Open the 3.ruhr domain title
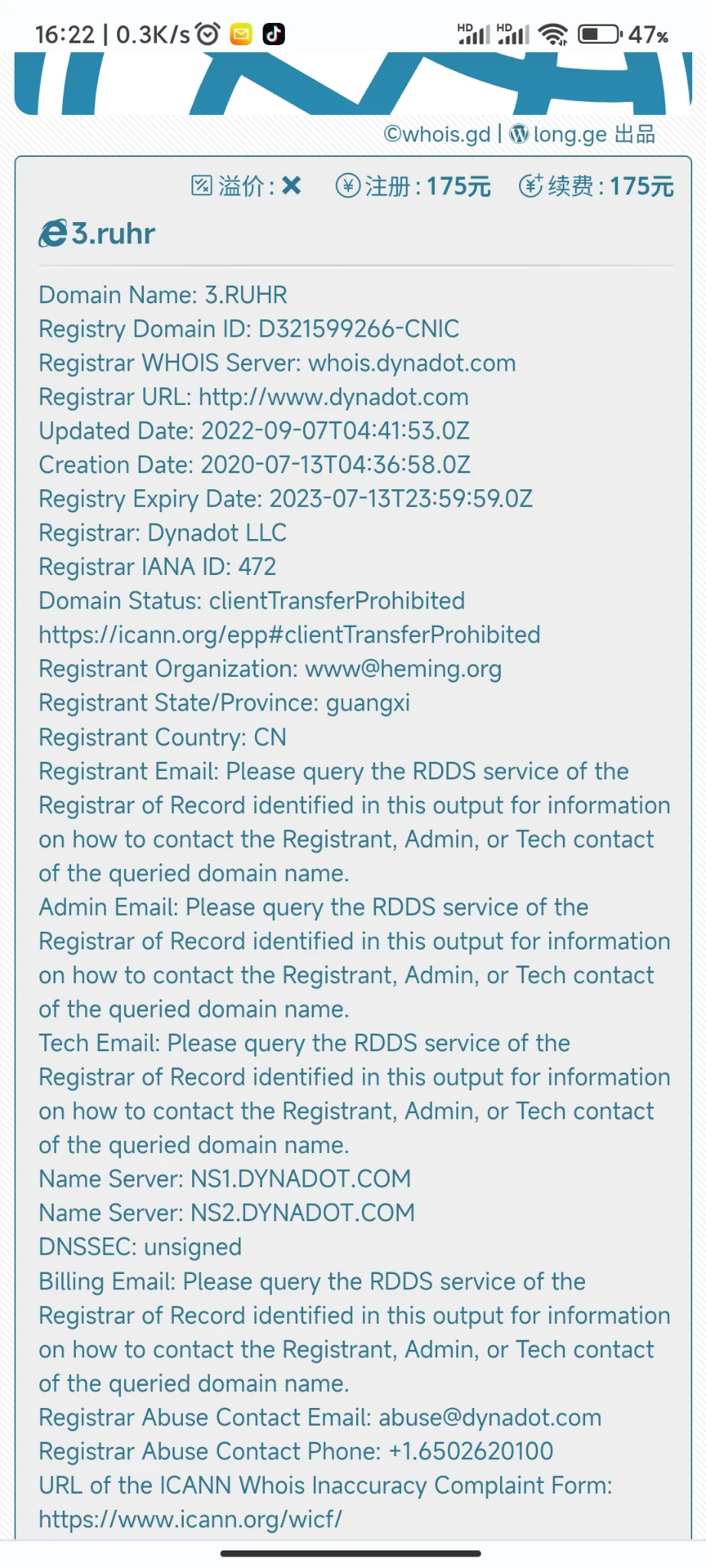The width and height of the screenshot is (706, 1568). coord(113,234)
